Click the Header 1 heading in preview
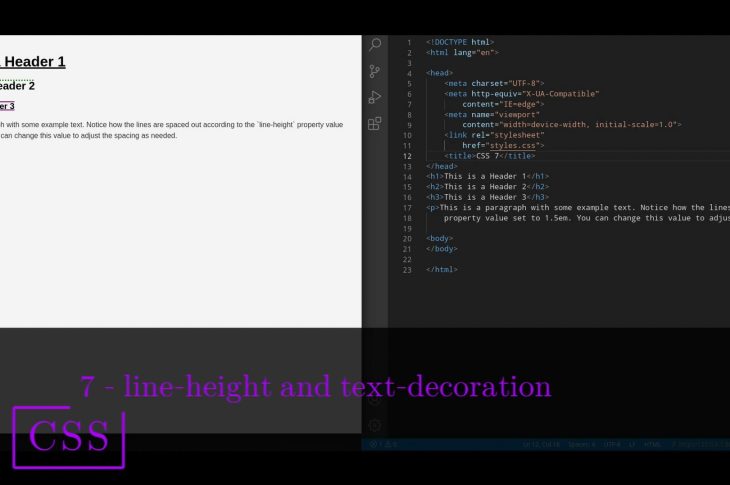The height and width of the screenshot is (485, 730). click(x=33, y=62)
